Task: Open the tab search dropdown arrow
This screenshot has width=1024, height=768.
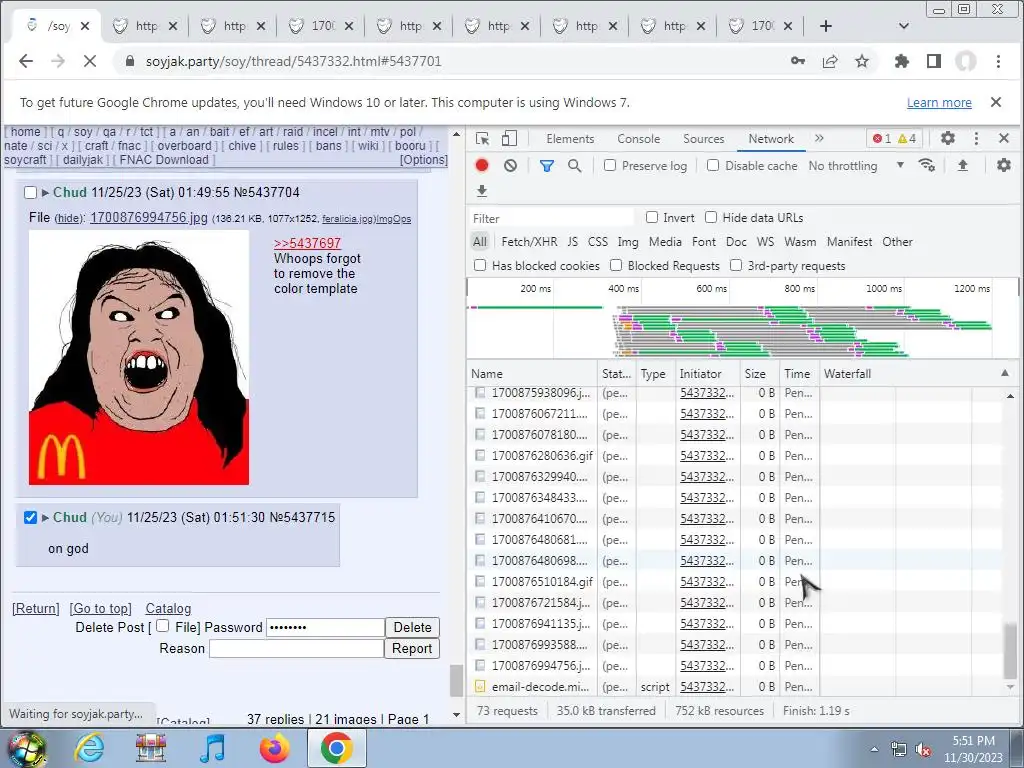Action: (x=904, y=26)
